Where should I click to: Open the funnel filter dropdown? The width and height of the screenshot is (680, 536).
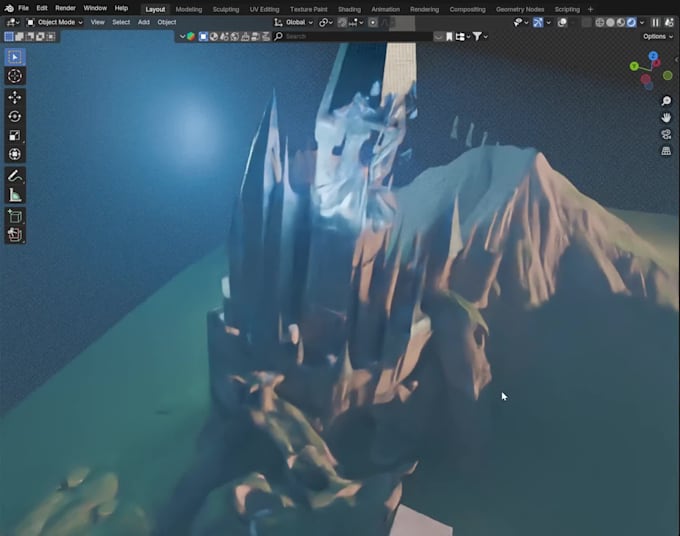click(x=480, y=36)
